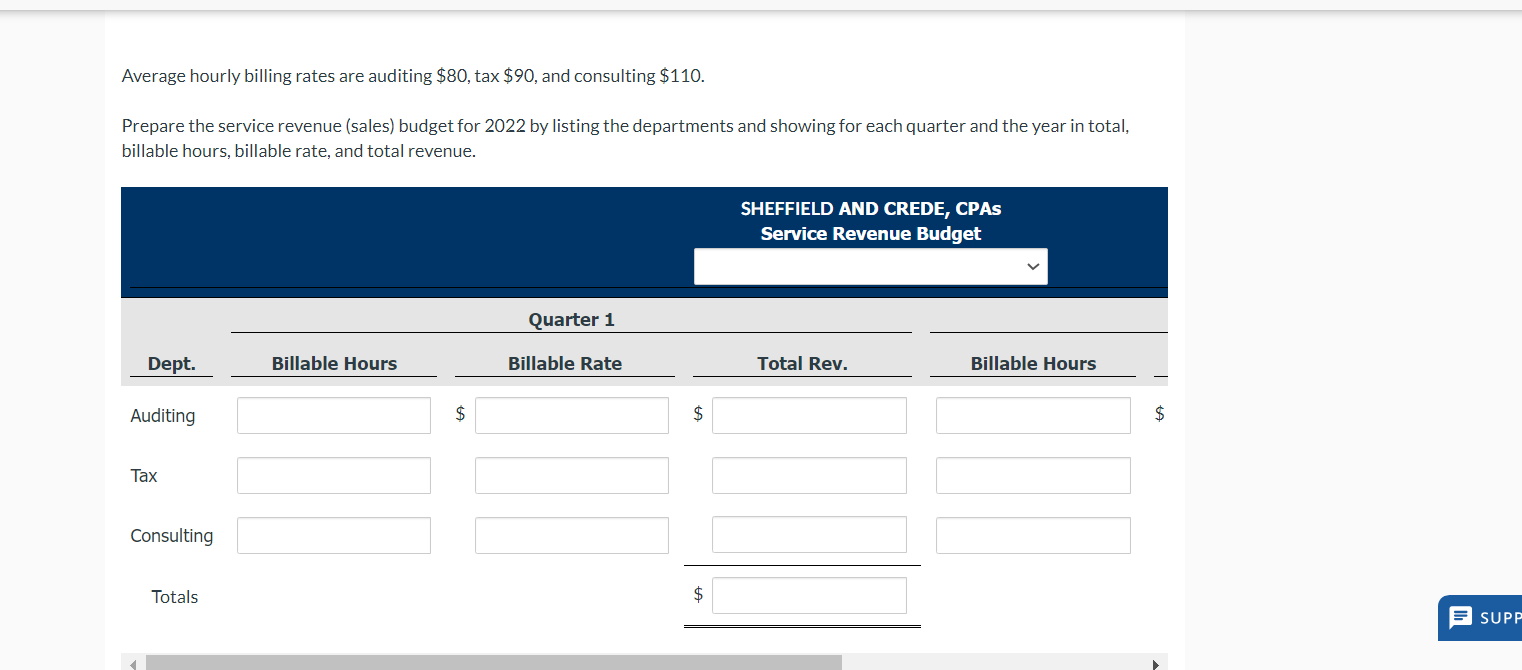Click the Totals revenue input beside the dollar sign
Screen dimensions: 1522x670
[x=809, y=595]
